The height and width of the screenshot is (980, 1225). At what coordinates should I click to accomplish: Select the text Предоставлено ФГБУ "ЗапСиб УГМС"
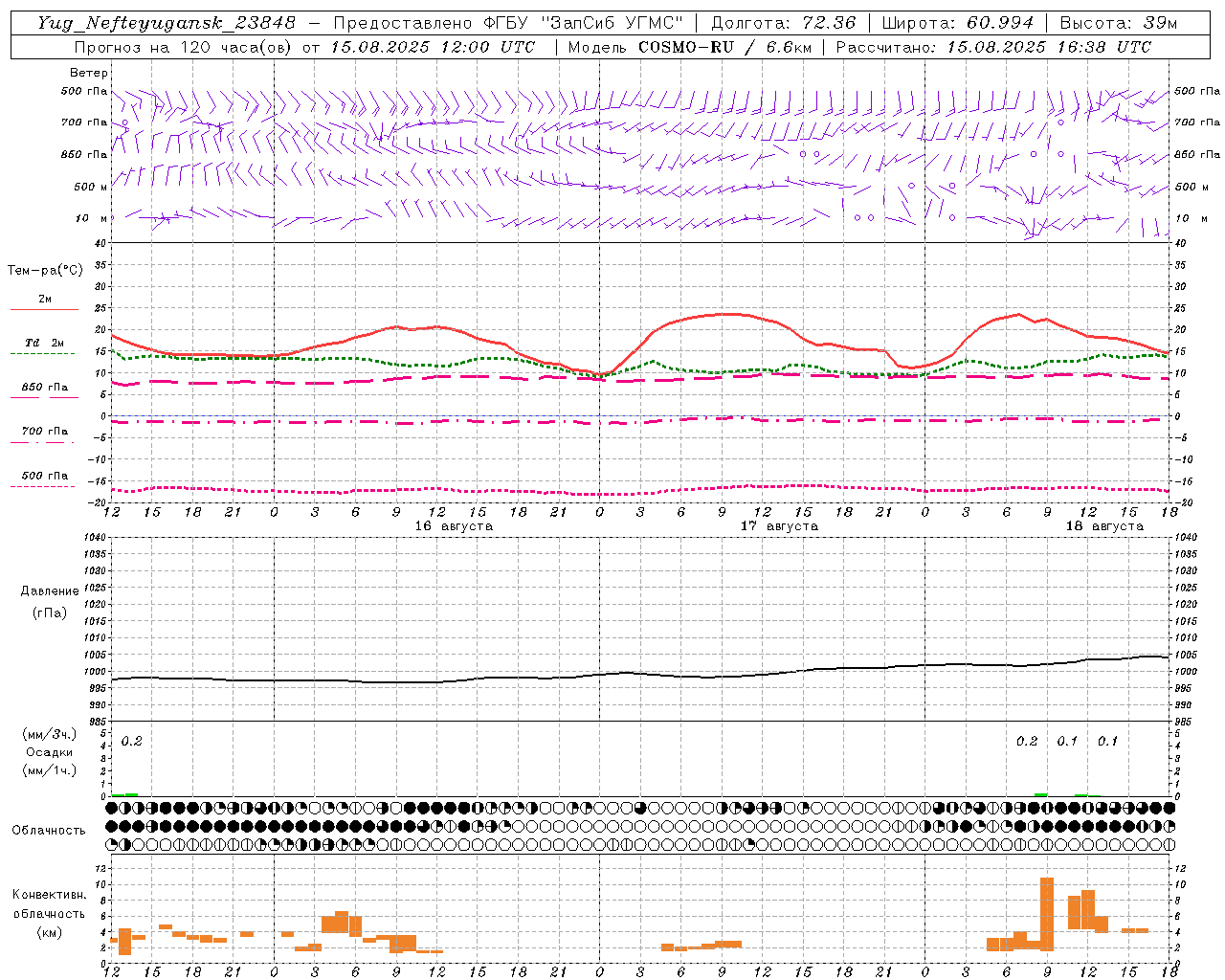(507, 23)
